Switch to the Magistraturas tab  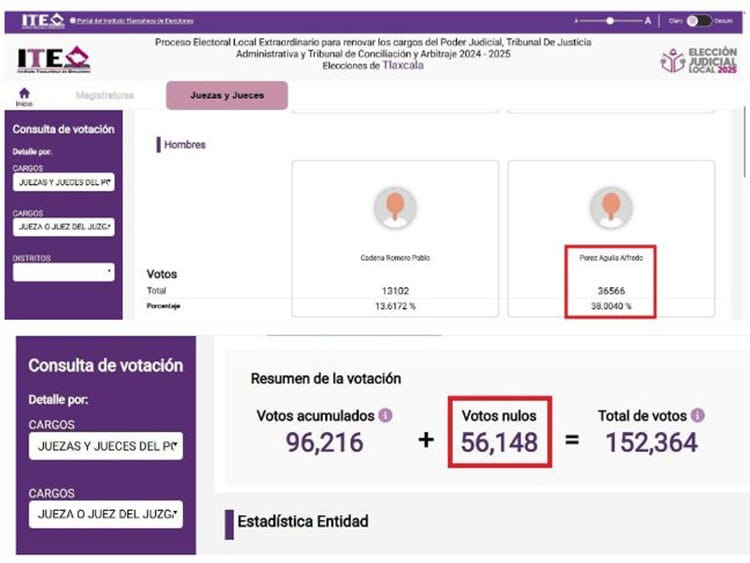point(105,95)
